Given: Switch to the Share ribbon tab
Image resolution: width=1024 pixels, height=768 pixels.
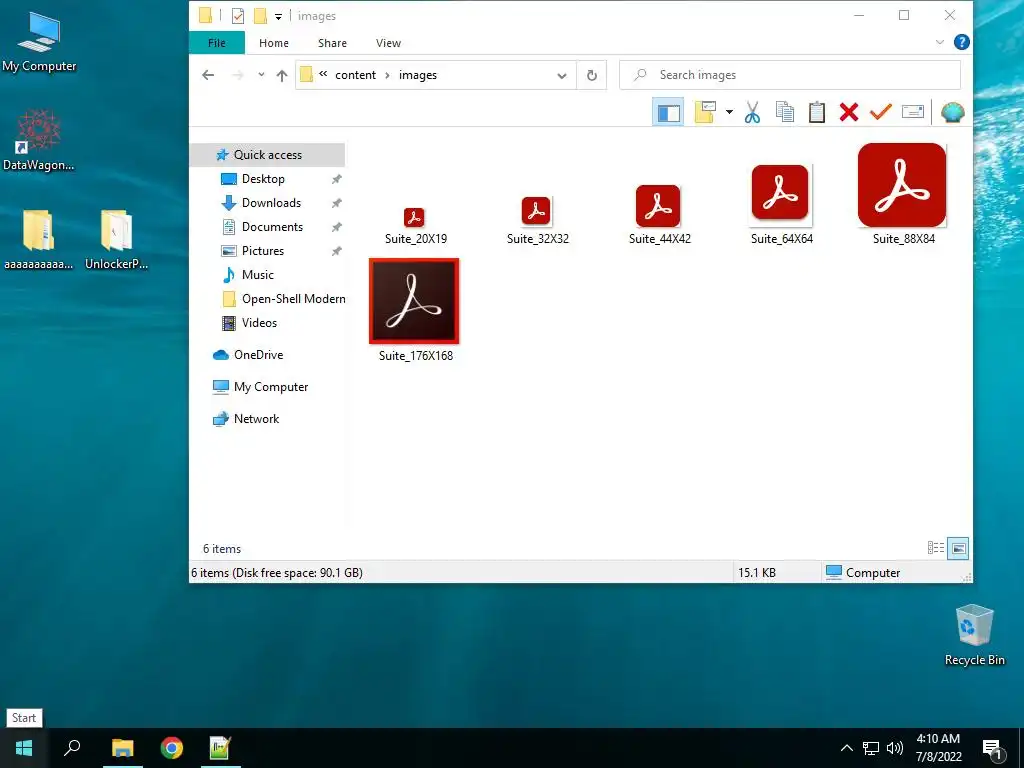Looking at the screenshot, I should [332, 43].
